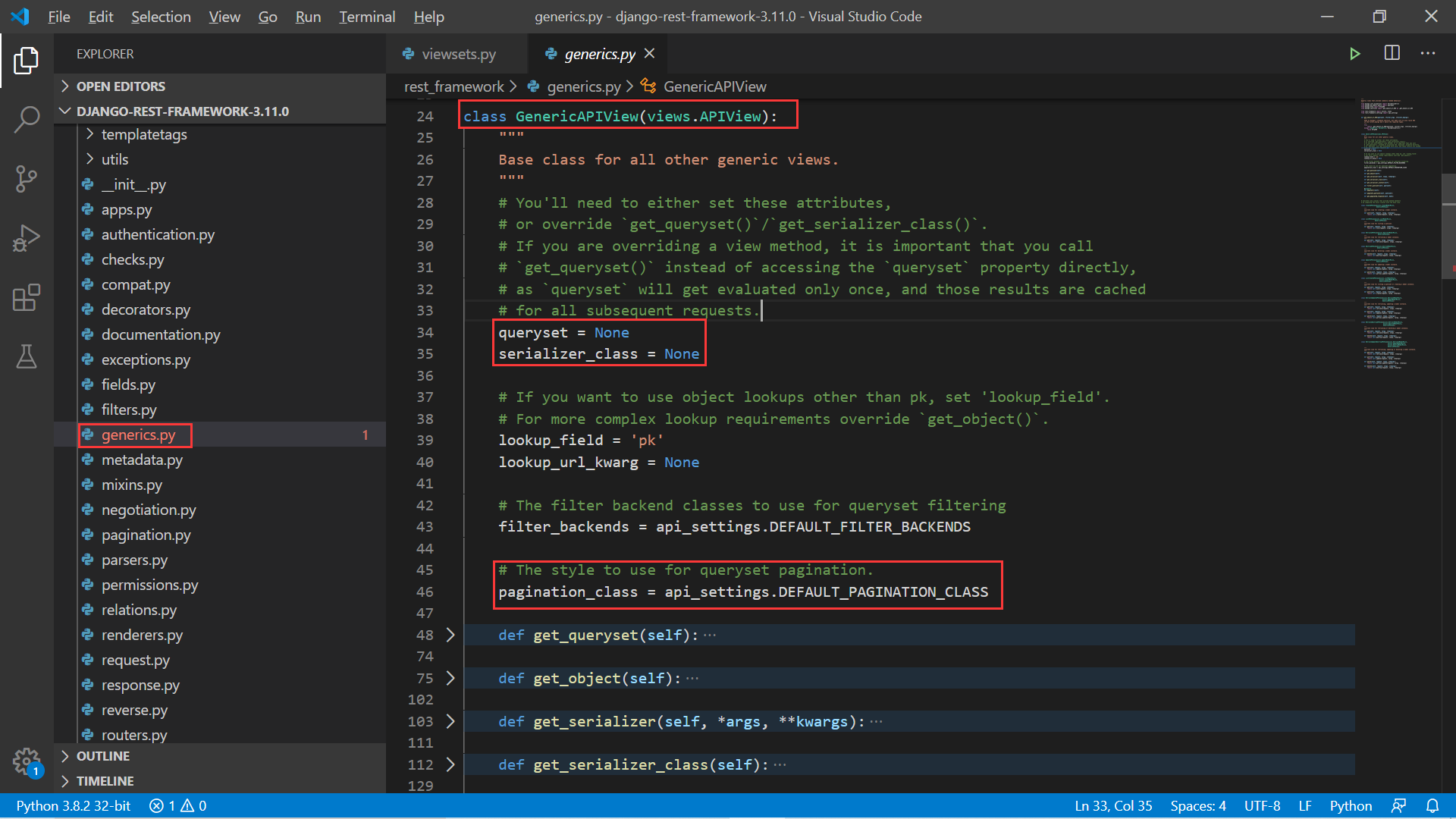Open filters.py file

click(x=129, y=410)
